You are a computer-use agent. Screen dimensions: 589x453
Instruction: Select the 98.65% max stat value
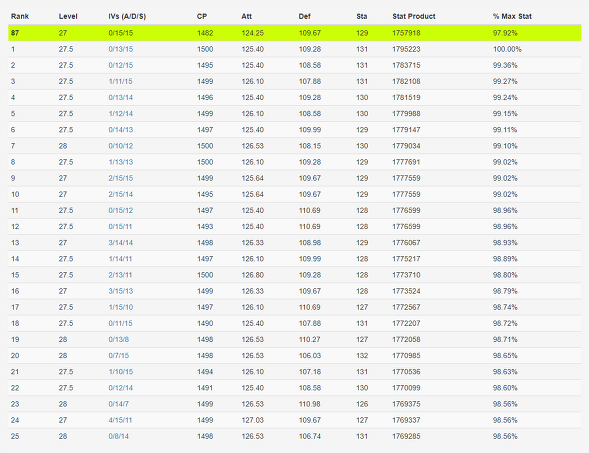click(505, 356)
